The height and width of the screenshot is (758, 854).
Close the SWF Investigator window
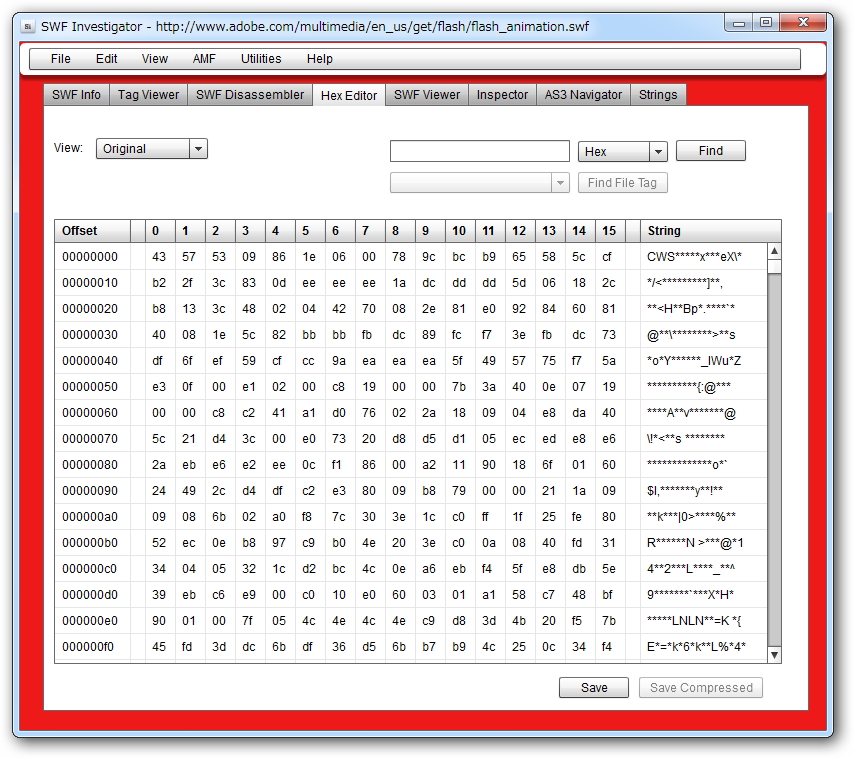[803, 23]
